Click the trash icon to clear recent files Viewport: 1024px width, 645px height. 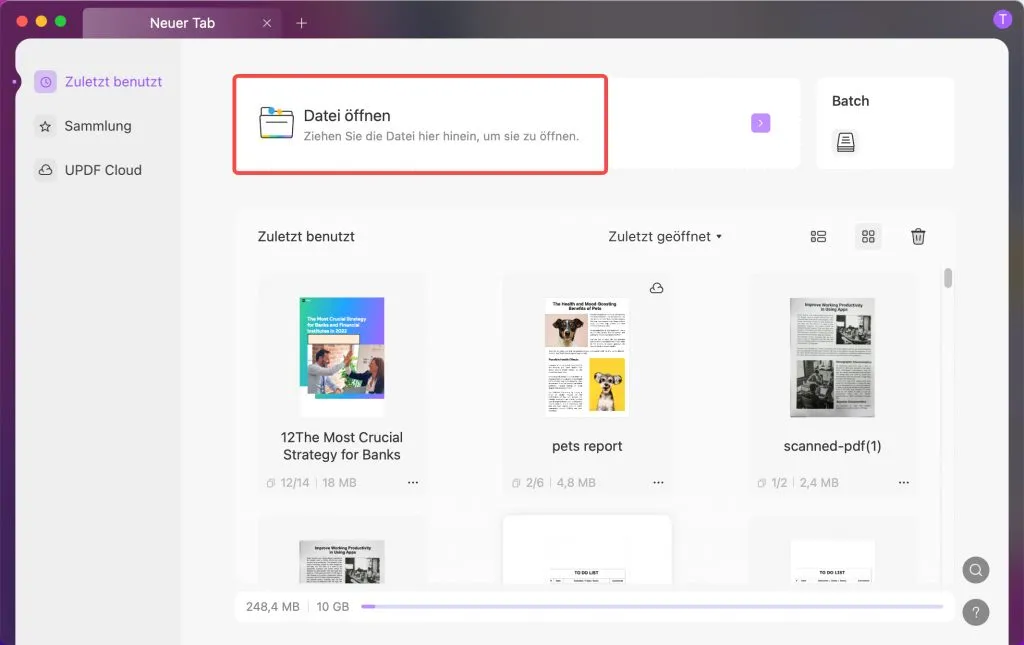918,236
